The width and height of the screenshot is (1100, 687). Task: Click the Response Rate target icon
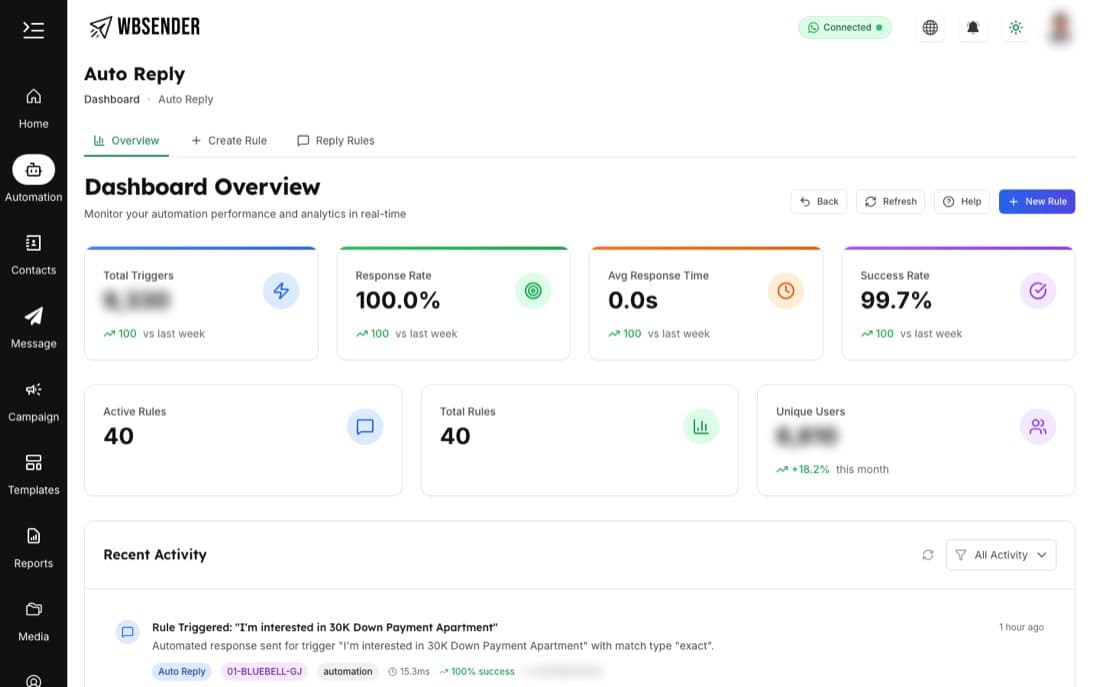533,291
